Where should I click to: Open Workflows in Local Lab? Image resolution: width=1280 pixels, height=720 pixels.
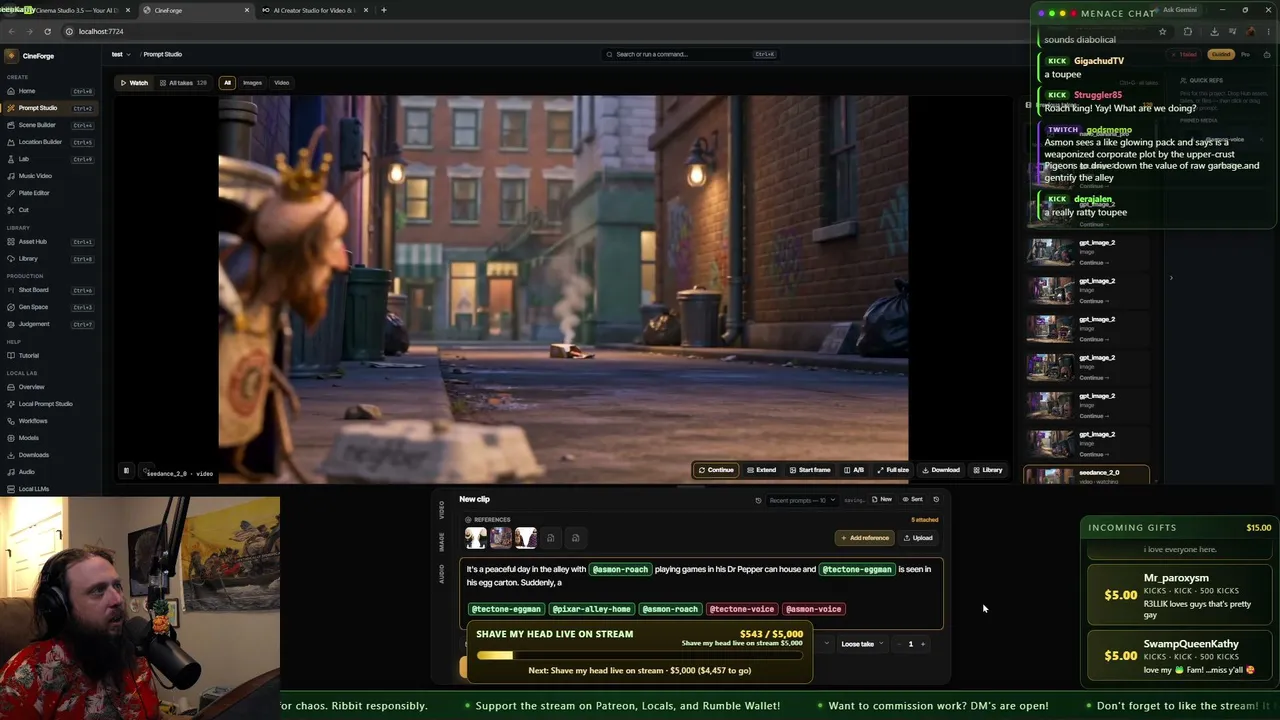click(x=50, y=421)
